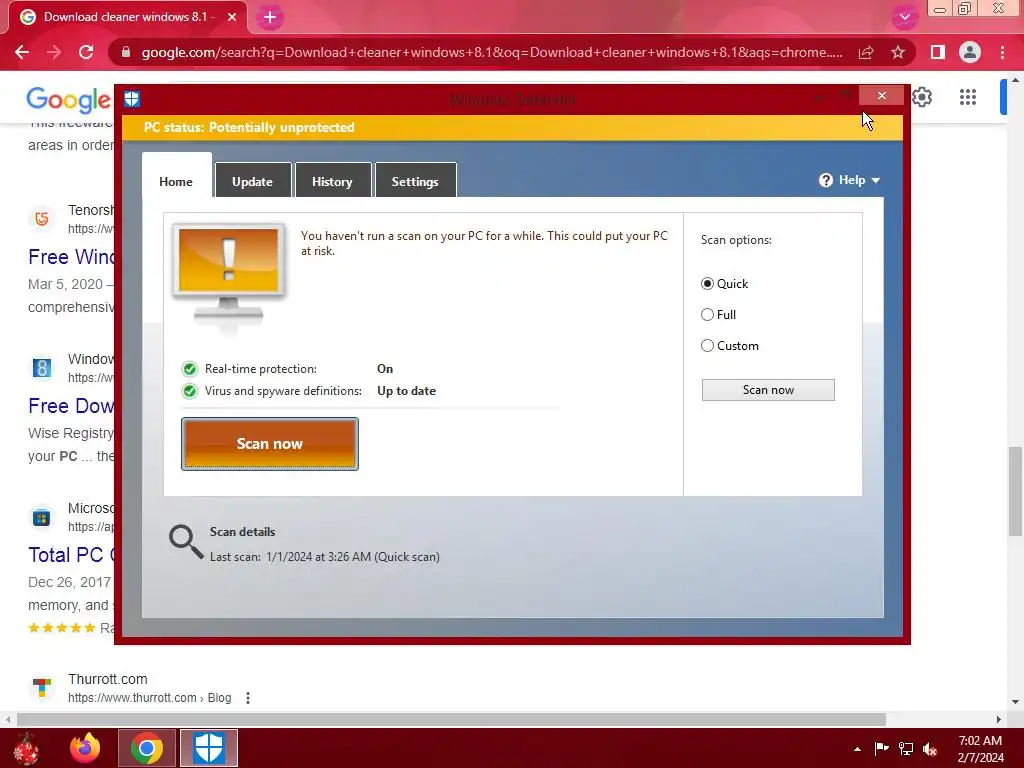The height and width of the screenshot is (768, 1024).
Task: Open the Google apps grid
Action: pos(968,97)
